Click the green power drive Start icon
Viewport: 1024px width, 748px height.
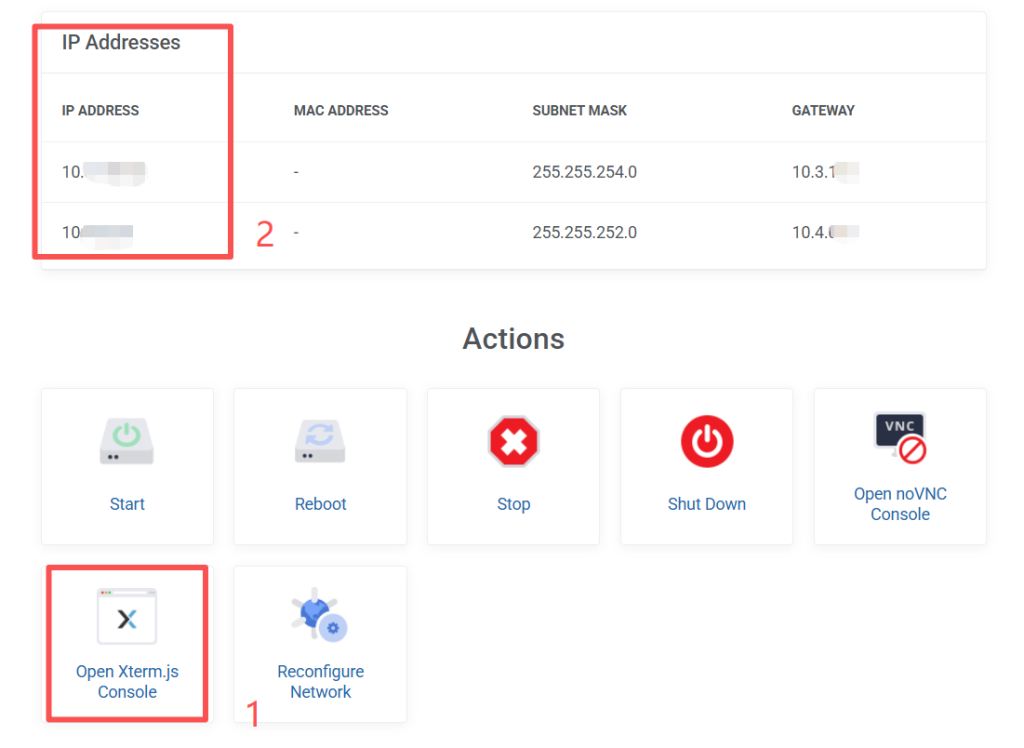(127, 441)
